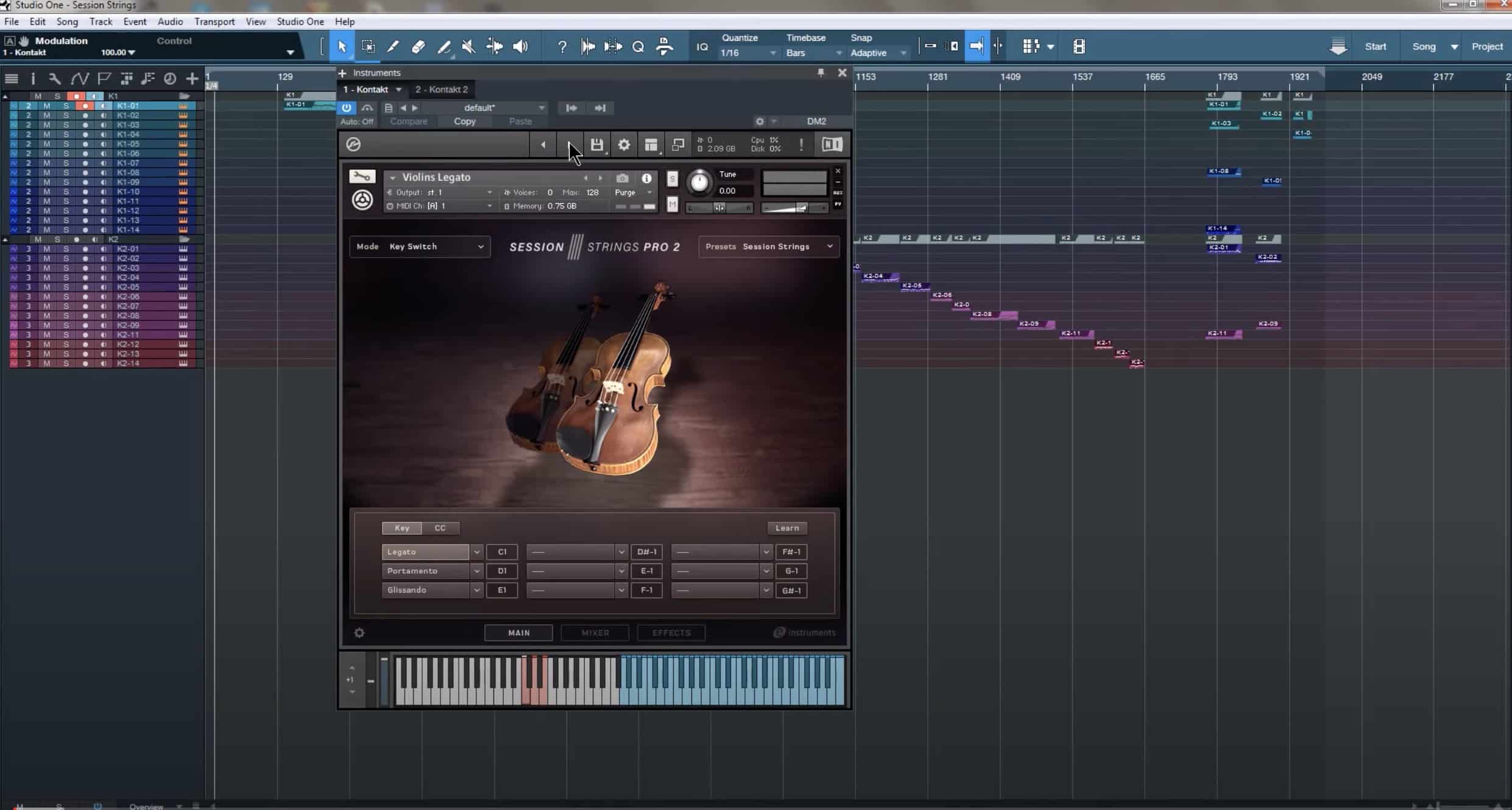Click the Kontakt logo browser icon
The height and width of the screenshot is (810, 1512).
353,144
